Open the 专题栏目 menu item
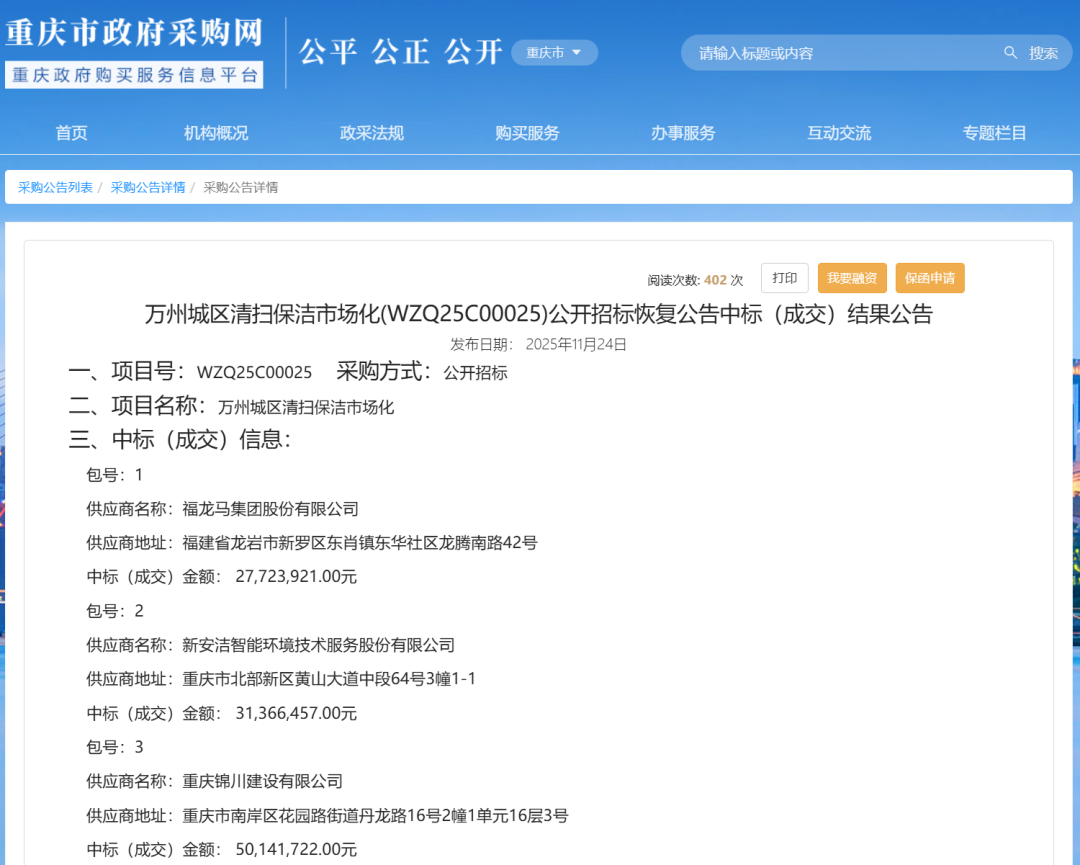Image resolution: width=1080 pixels, height=865 pixels. coord(995,133)
